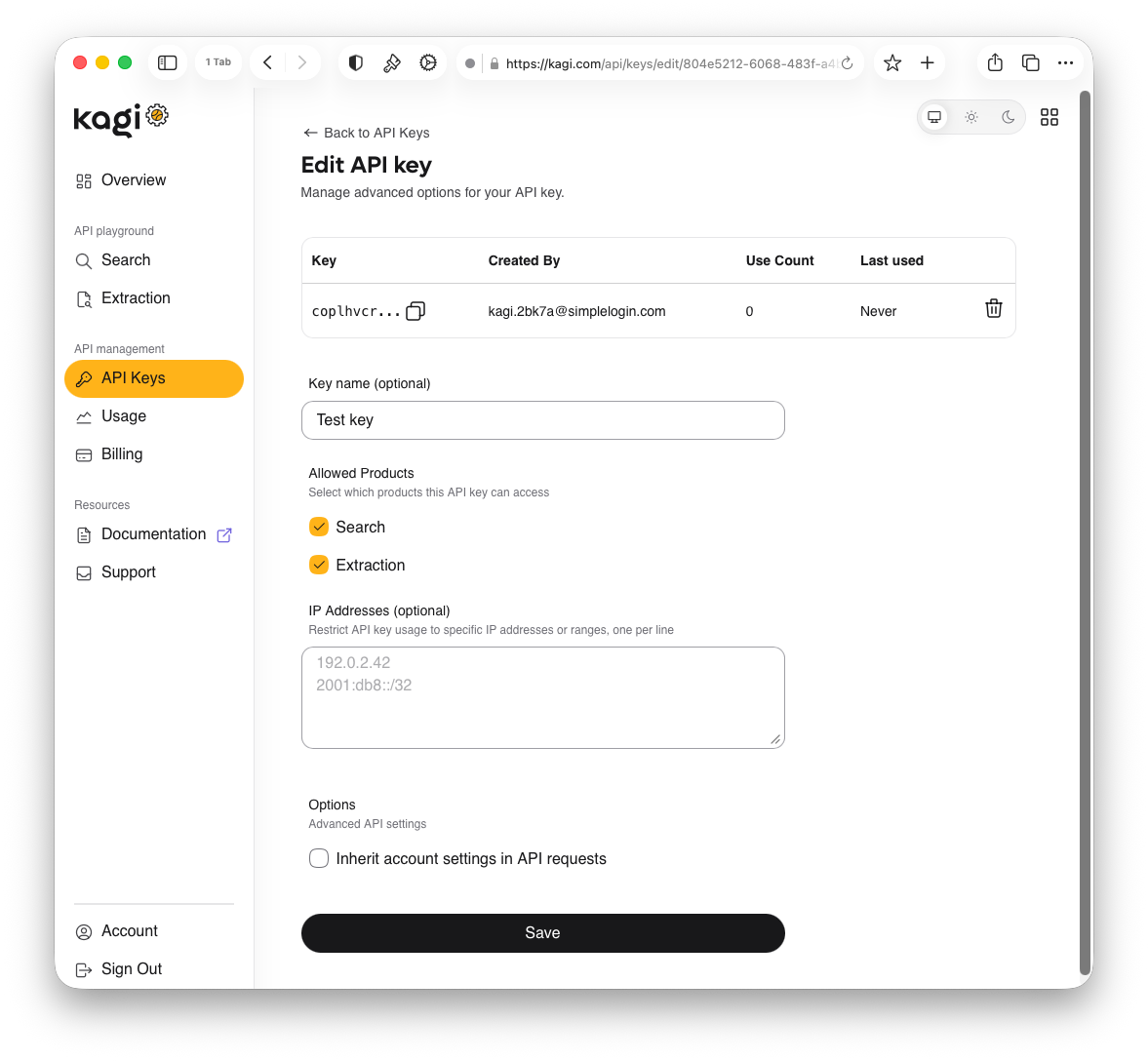Viewport: 1148px width, 1061px height.
Task: Click the share icon in the toolbar
Action: (994, 63)
